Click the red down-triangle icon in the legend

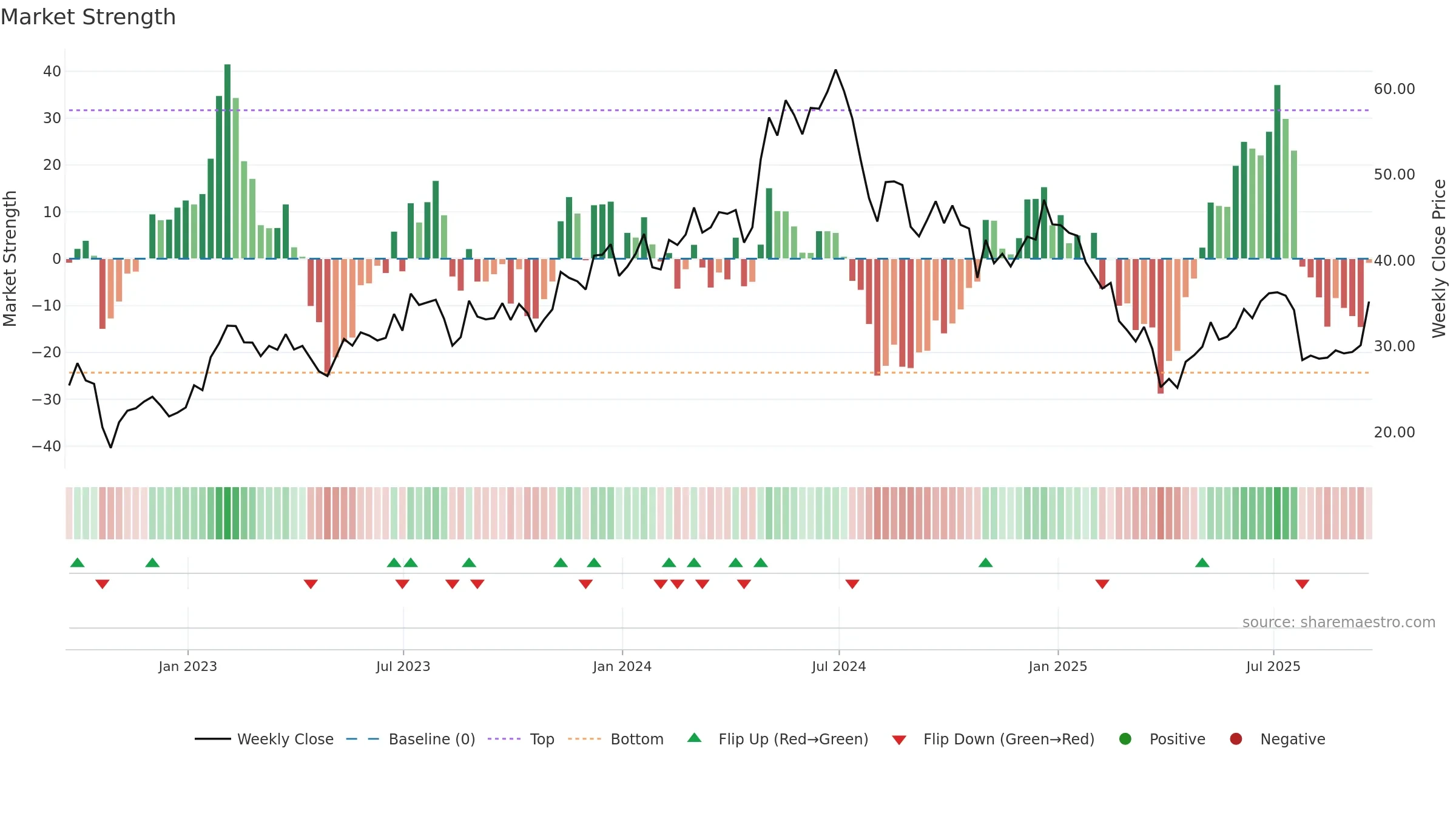899,740
